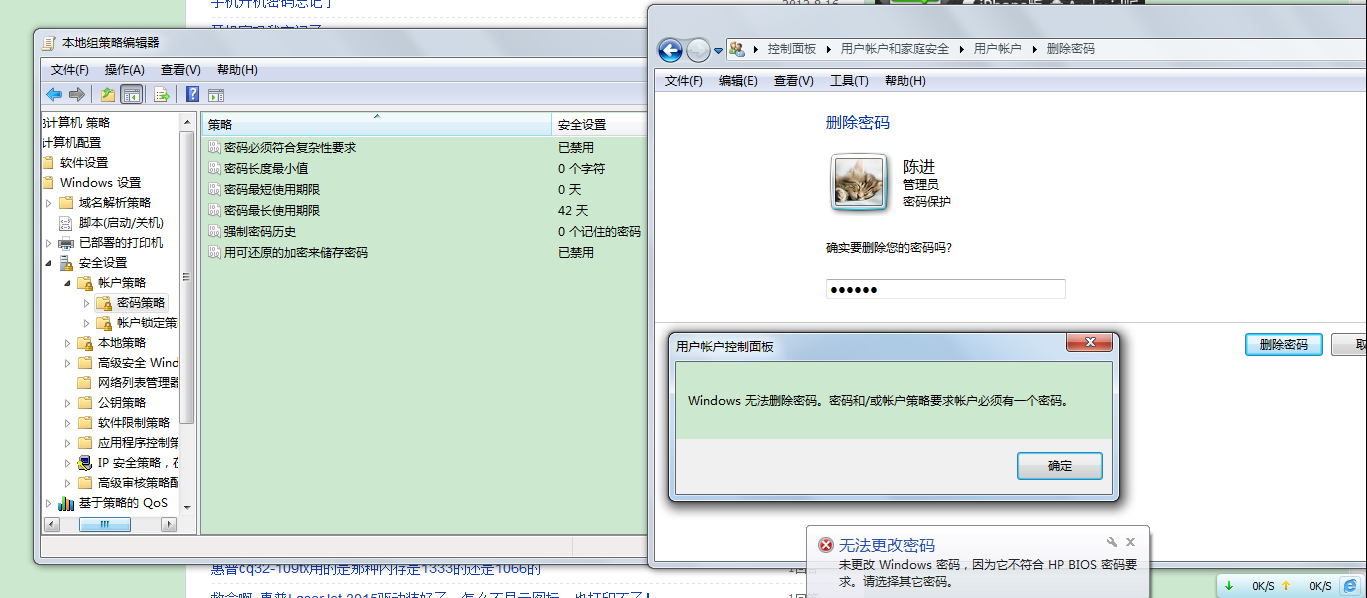The height and width of the screenshot is (598, 1367).
Task: Open the 操作(A) menu in policy editor
Action: 125,70
